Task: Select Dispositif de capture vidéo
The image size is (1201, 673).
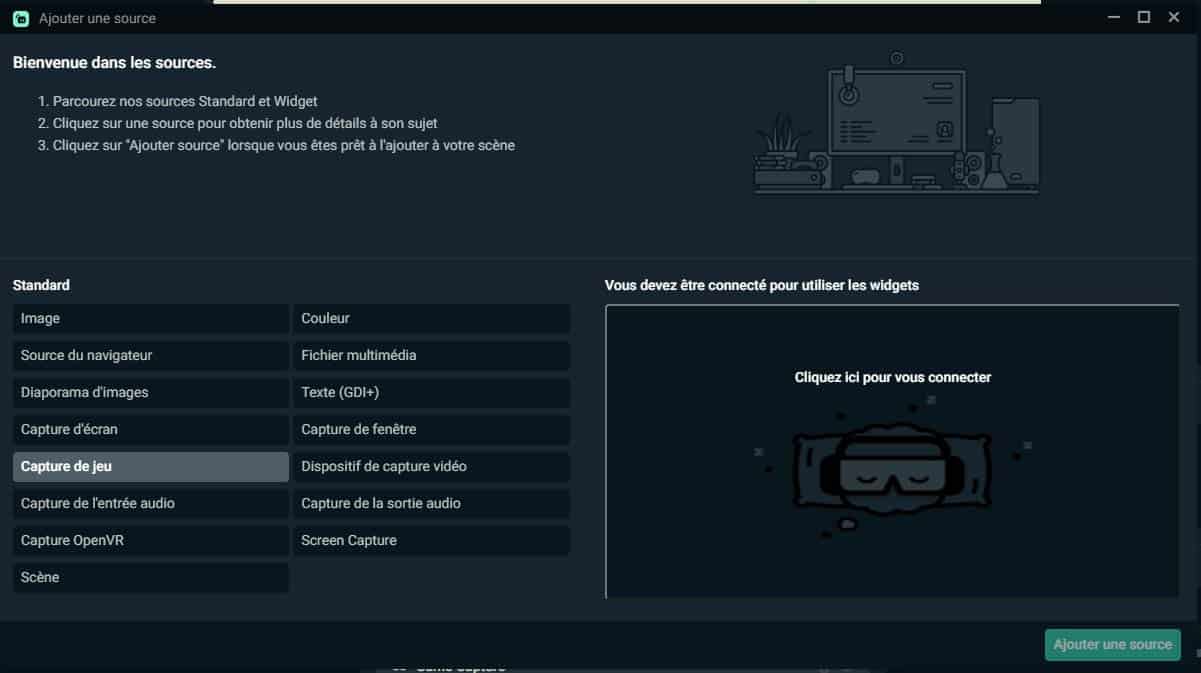Action: [431, 466]
